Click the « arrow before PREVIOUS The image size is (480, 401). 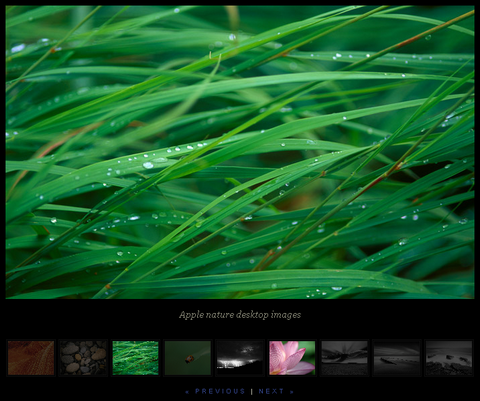point(187,392)
